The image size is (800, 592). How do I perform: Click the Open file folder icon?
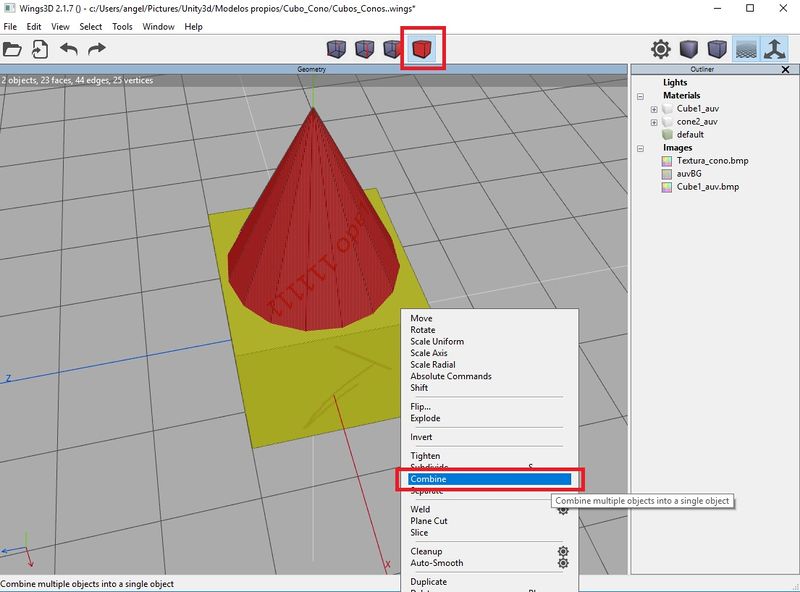click(x=12, y=50)
